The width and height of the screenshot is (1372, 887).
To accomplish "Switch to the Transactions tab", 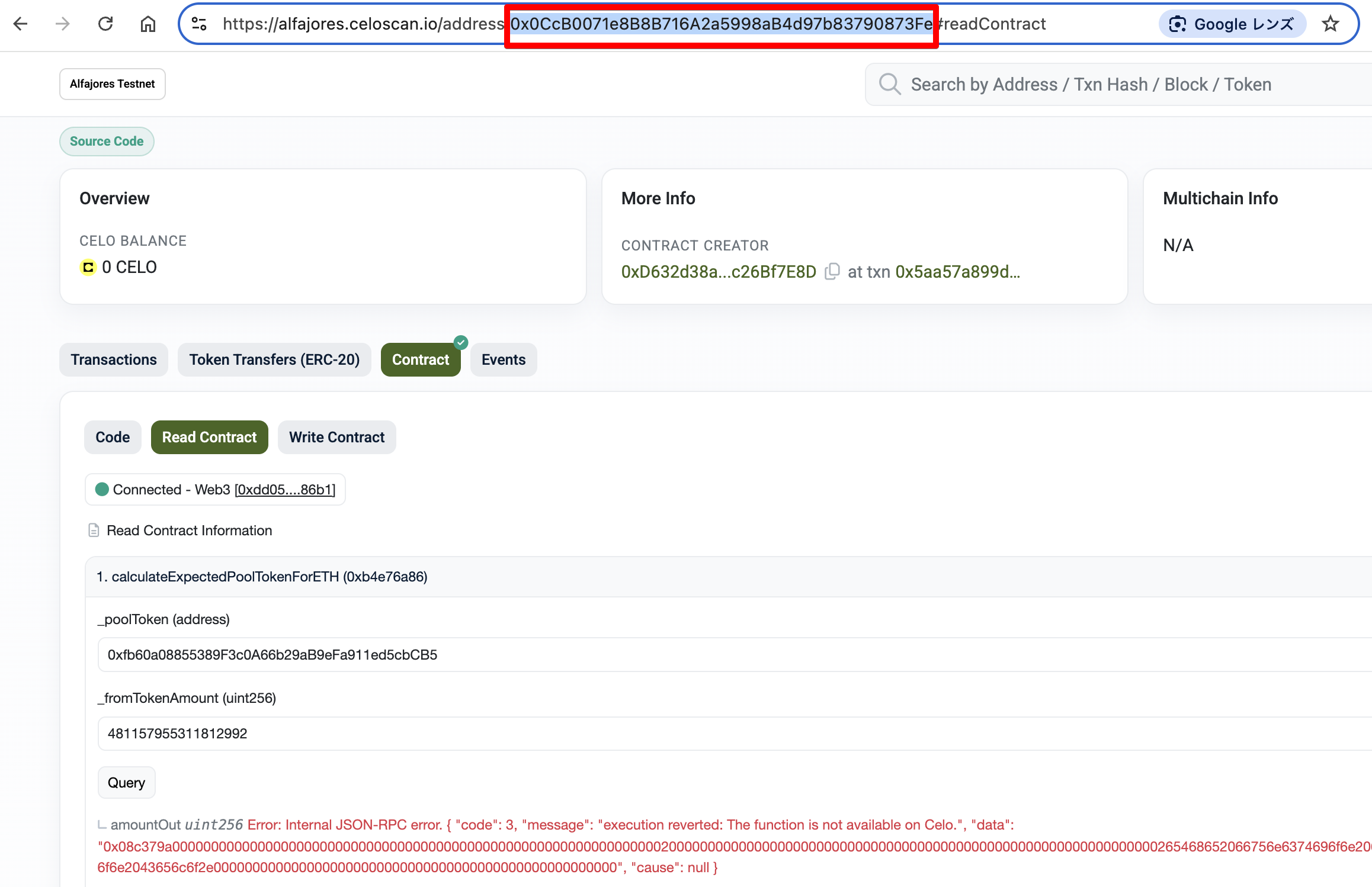I will pos(114,359).
